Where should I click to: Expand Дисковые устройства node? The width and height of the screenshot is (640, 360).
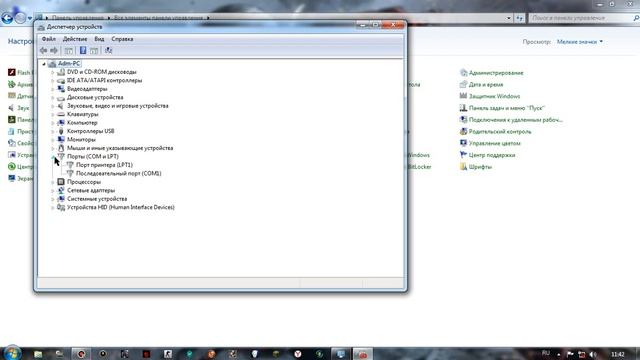pos(52,98)
